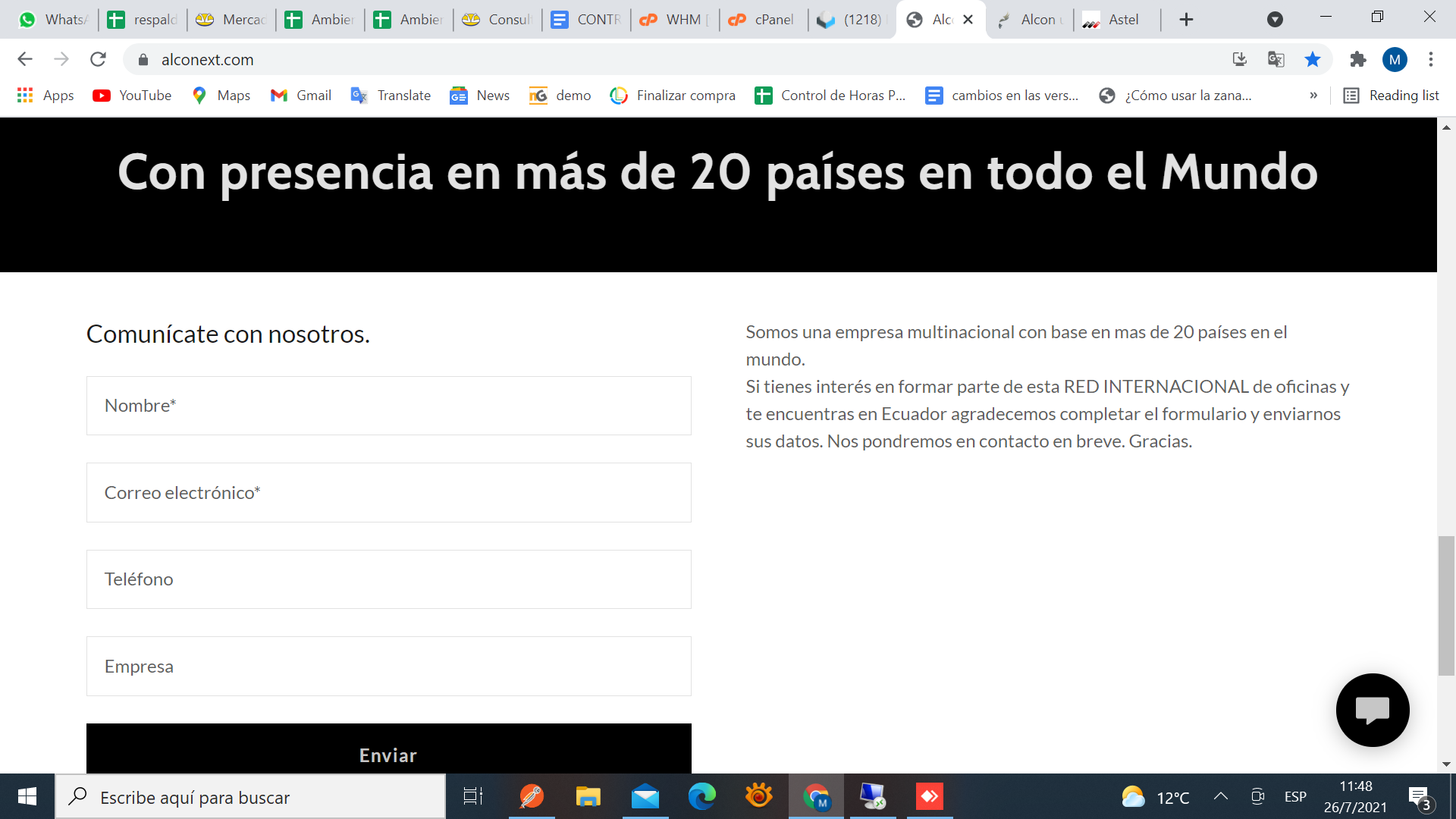Open Control de Horas bookmark
The image size is (1456, 819).
point(830,96)
